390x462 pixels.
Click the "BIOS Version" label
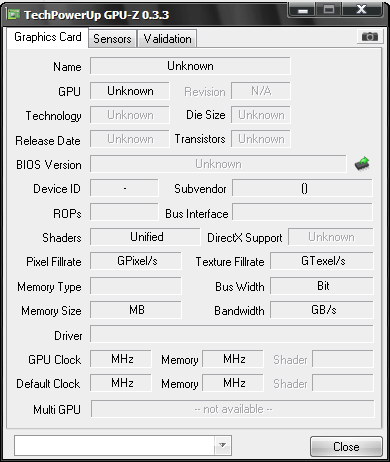(49, 165)
